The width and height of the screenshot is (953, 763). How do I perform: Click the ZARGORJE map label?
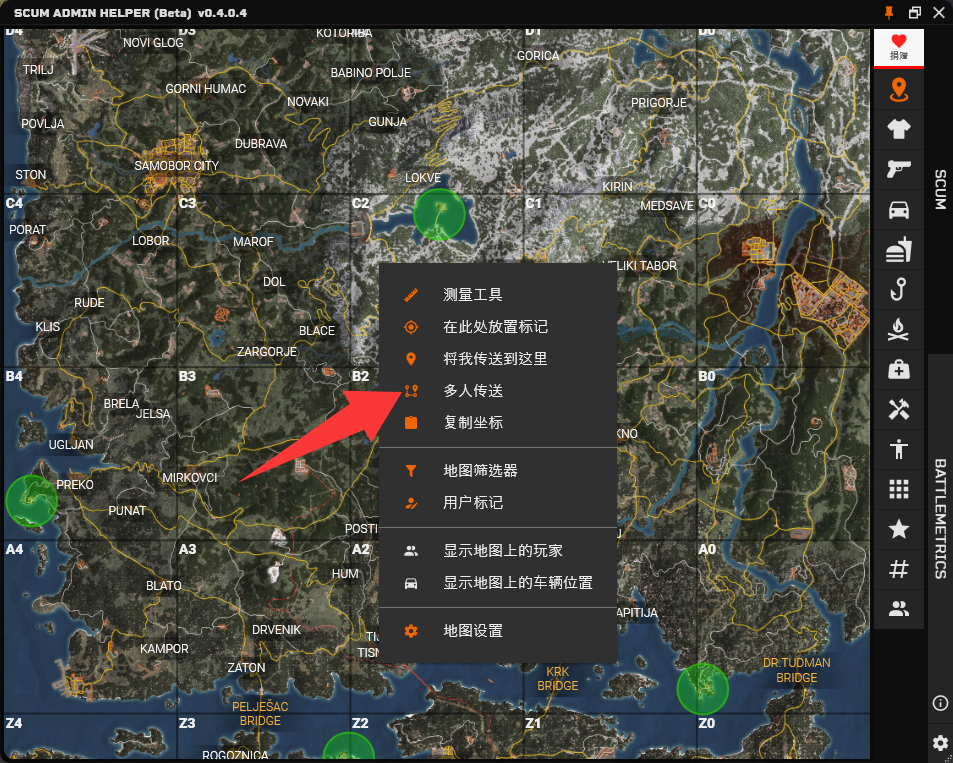click(267, 351)
